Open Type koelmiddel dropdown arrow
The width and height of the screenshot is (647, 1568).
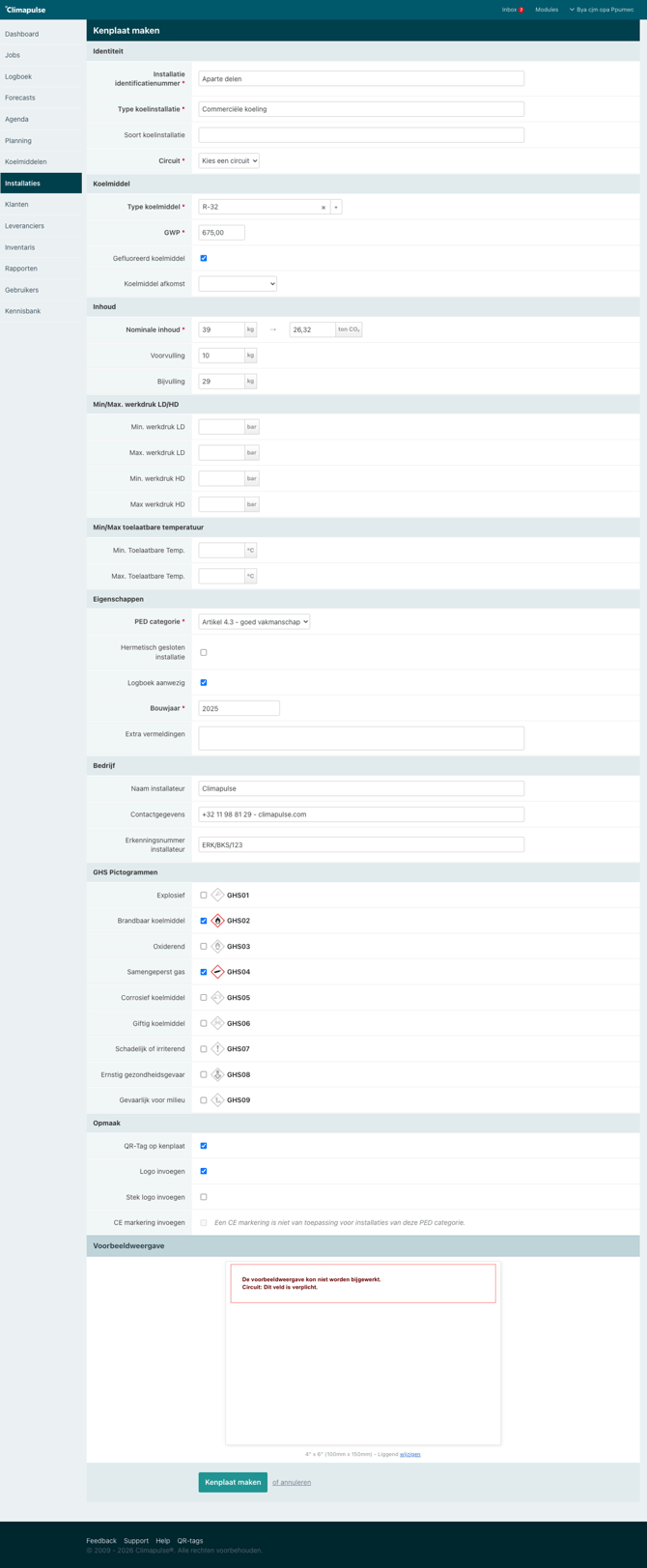point(336,207)
